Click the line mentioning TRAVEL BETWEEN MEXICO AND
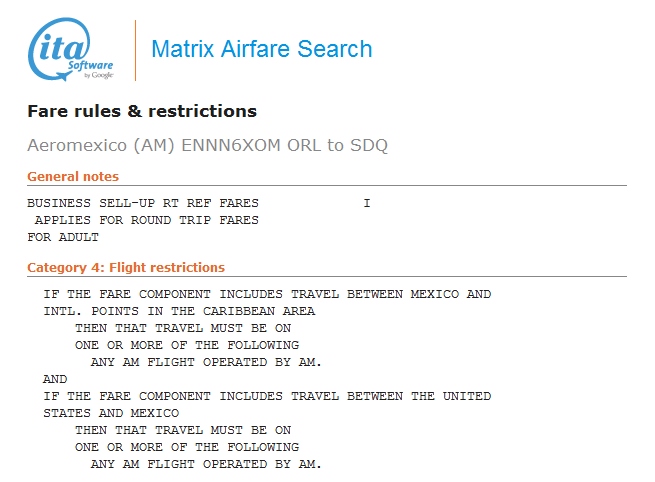Image resolution: width=655 pixels, height=482 pixels. [x=267, y=294]
